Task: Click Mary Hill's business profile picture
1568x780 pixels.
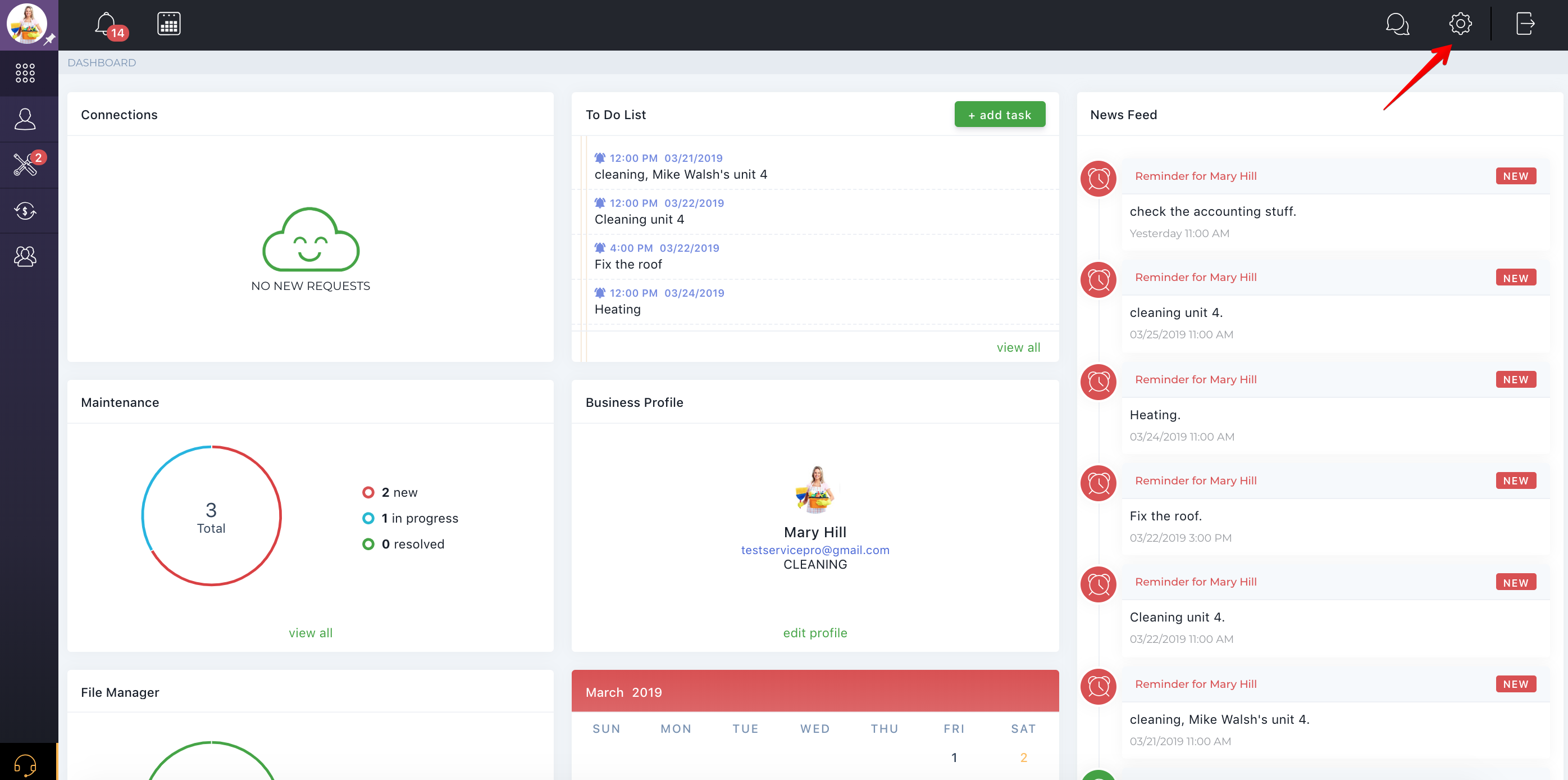Action: click(814, 491)
